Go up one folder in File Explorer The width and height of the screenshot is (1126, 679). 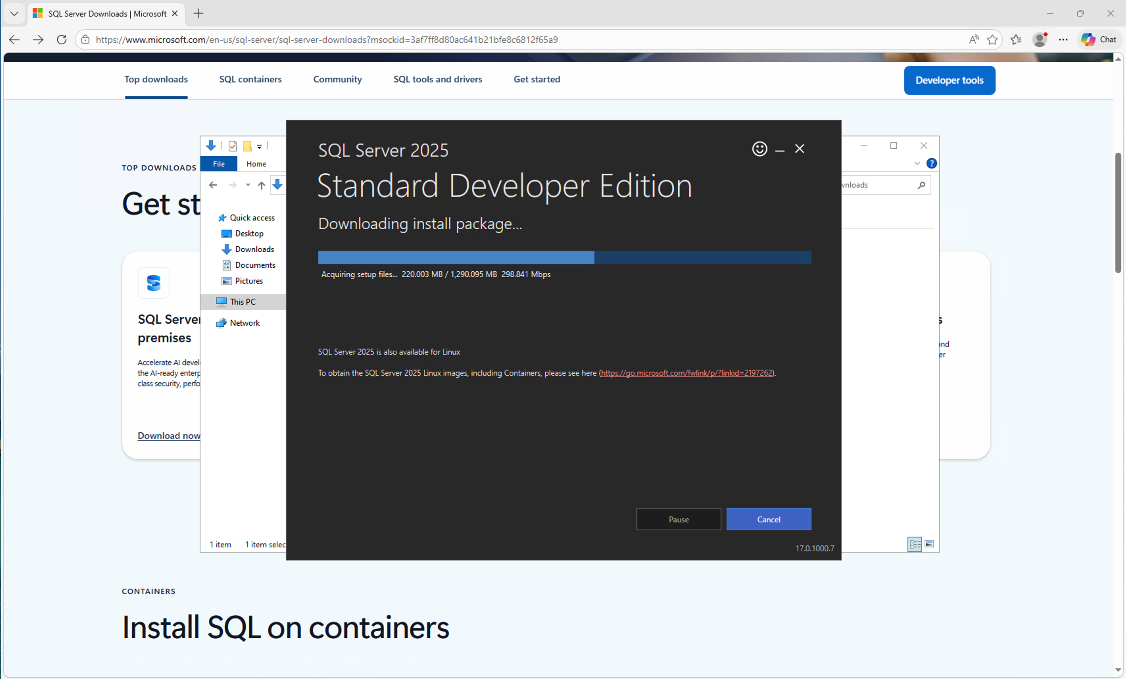261,185
